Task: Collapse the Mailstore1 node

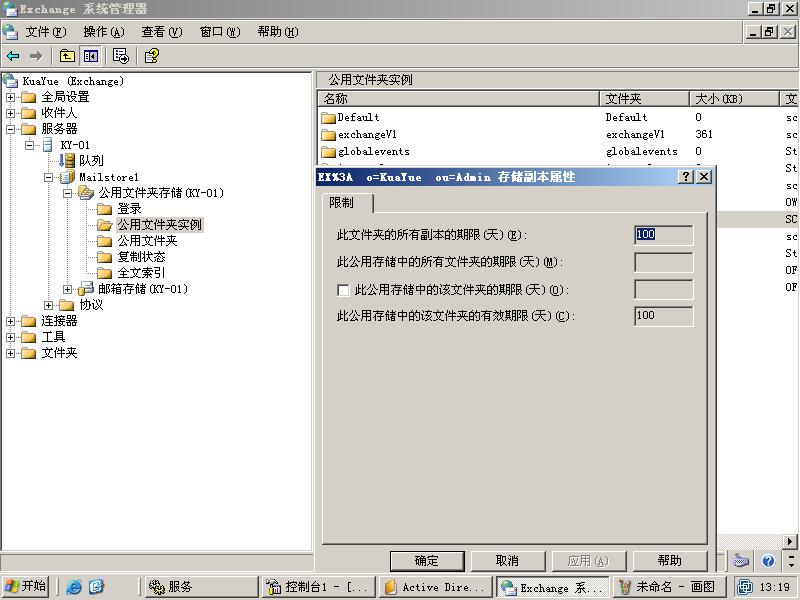Action: point(48,177)
